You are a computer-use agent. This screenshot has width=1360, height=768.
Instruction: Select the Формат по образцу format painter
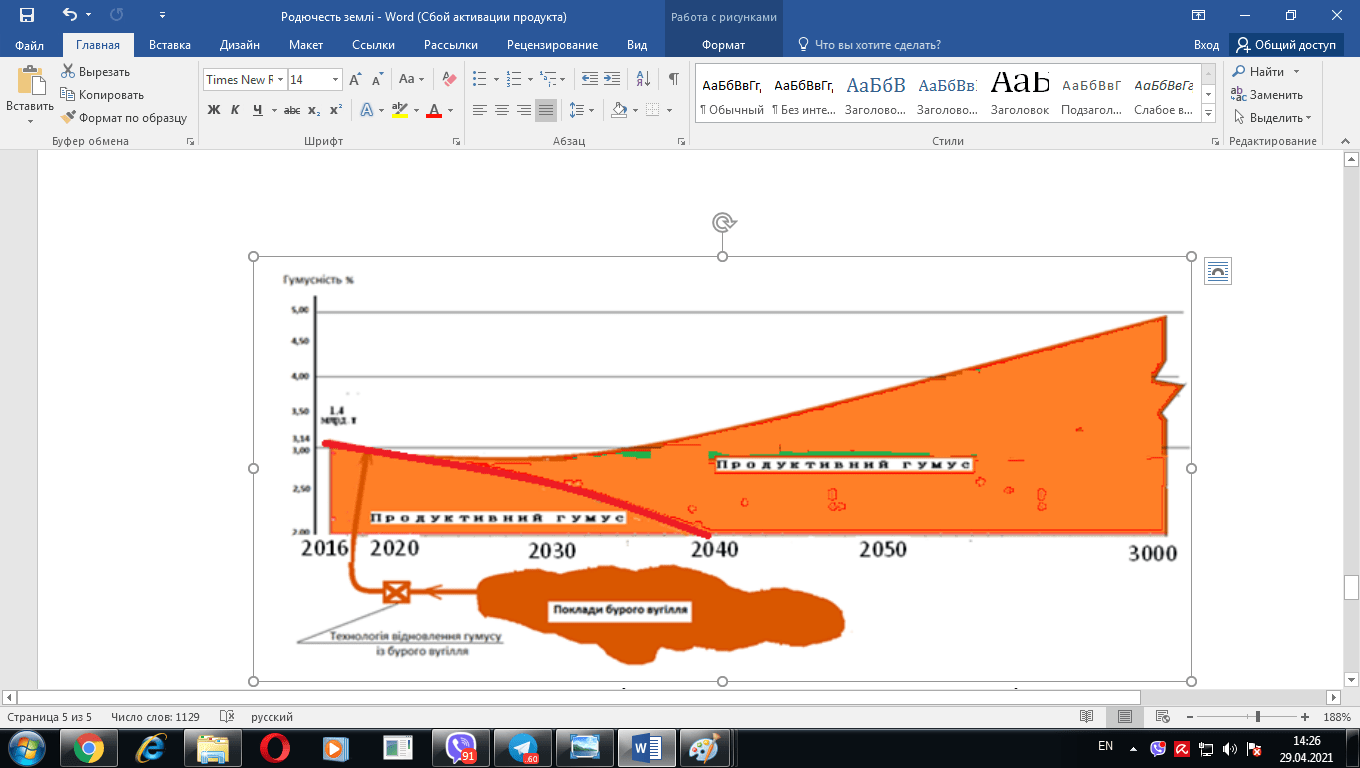pos(124,118)
